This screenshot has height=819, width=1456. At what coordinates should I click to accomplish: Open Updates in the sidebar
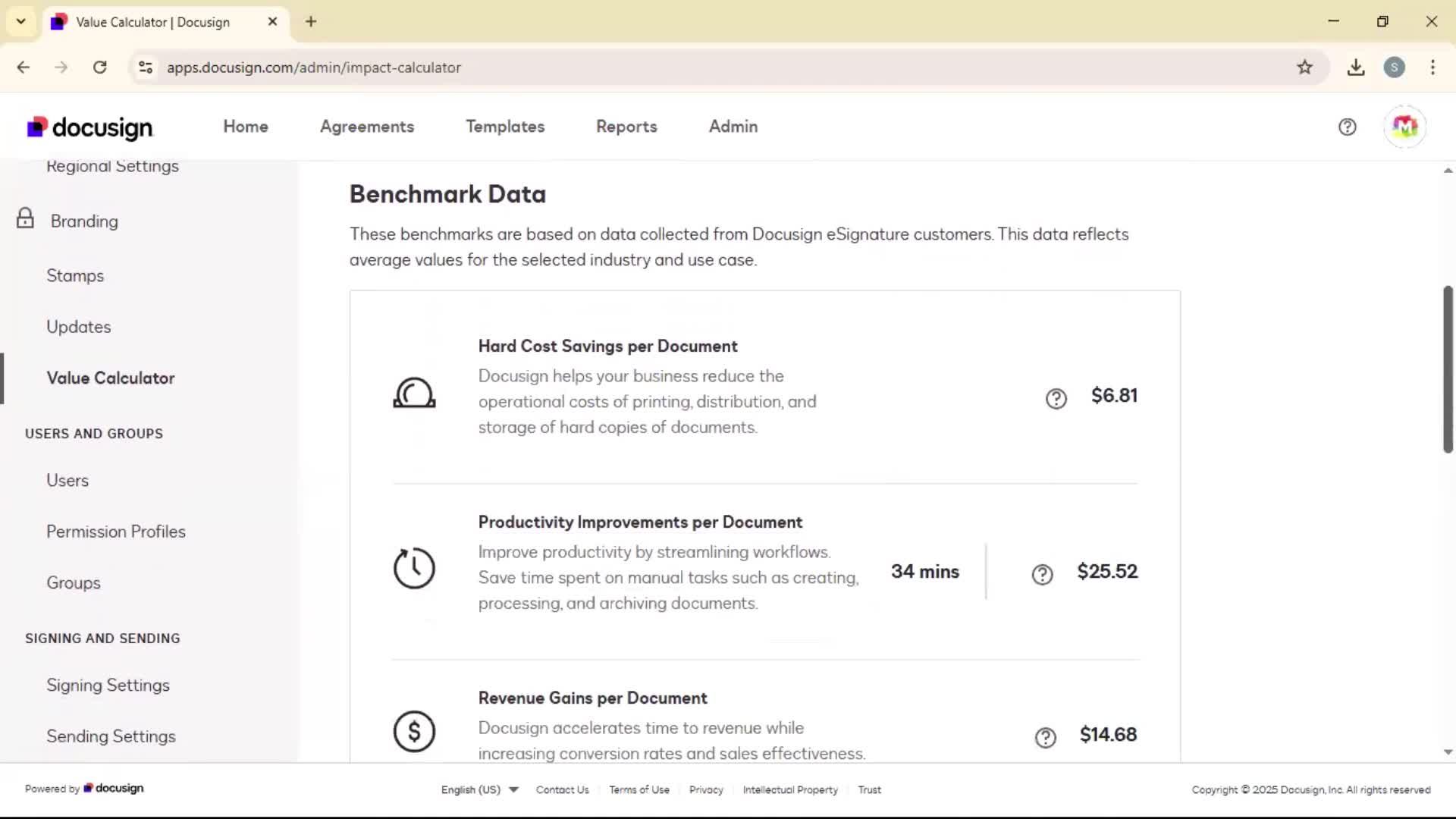click(79, 327)
